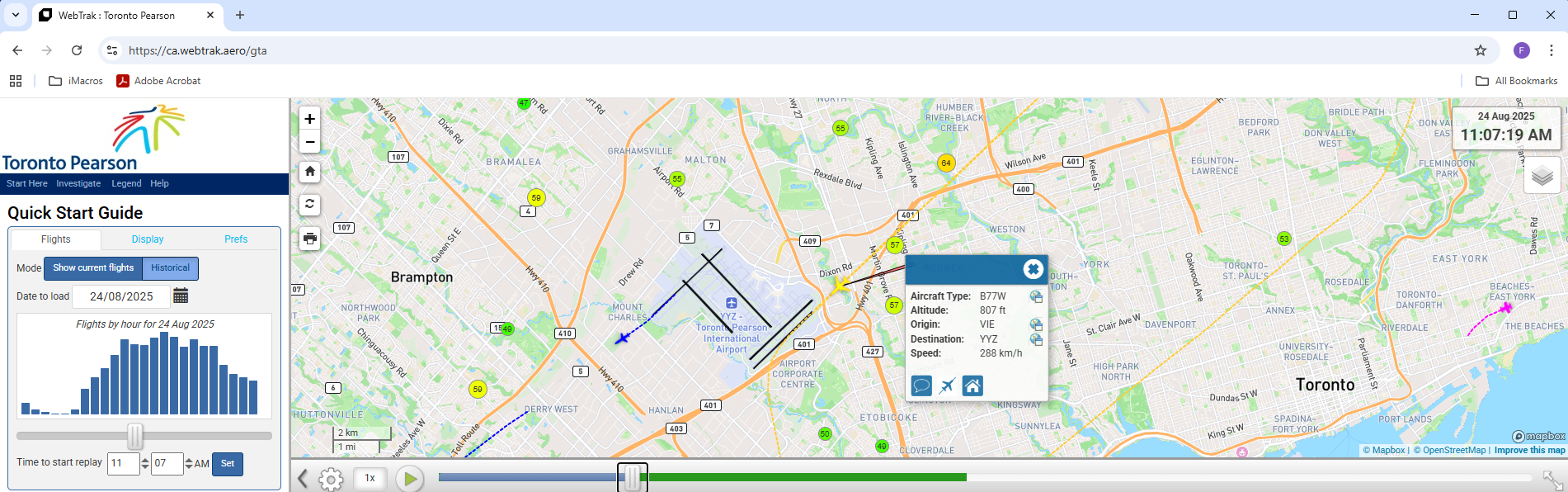
Task: Click the map refresh icon
Action: (309, 204)
